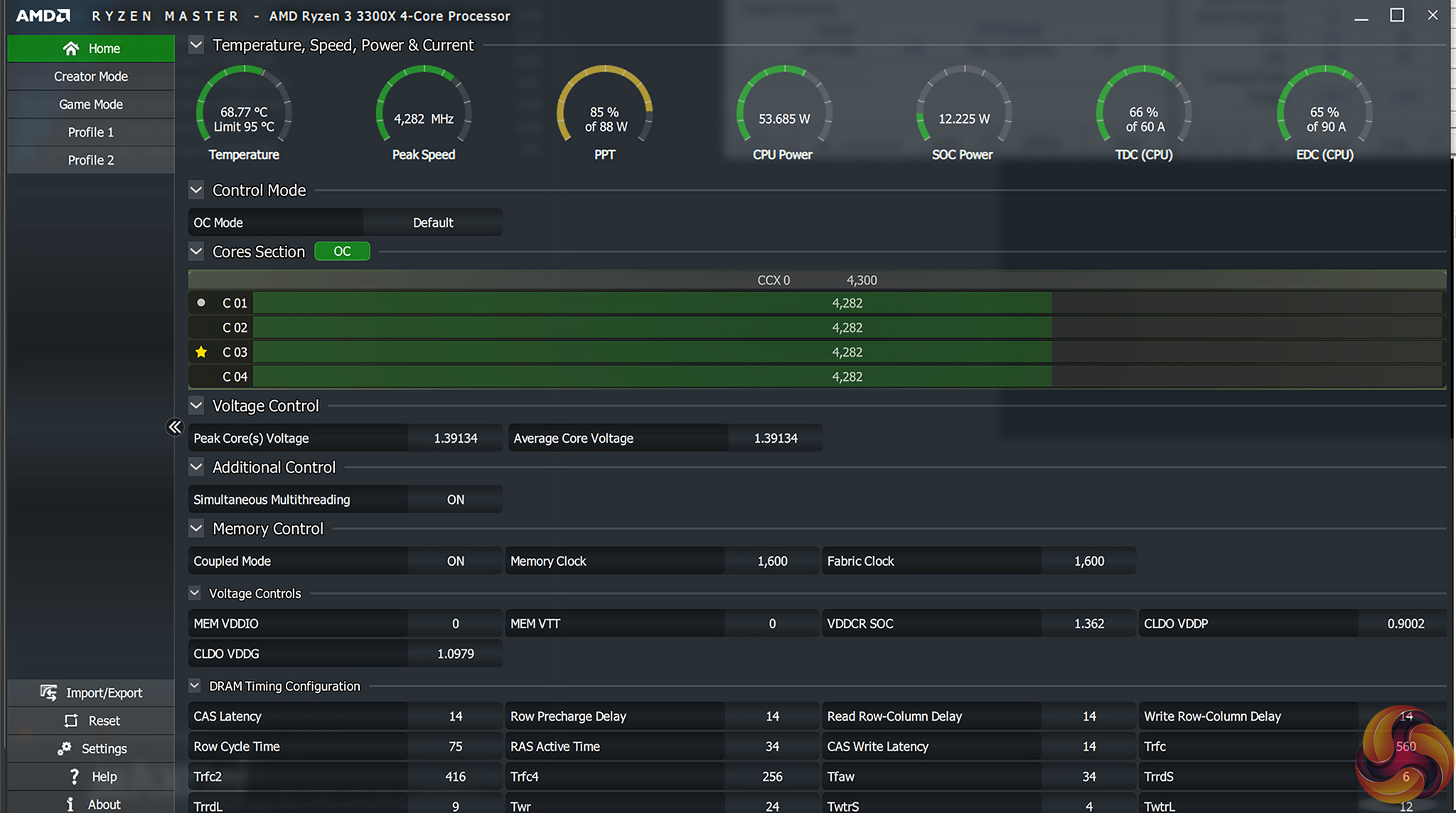This screenshot has height=813, width=1456.
Task: Switch to the Creator Mode tab
Action: click(91, 76)
